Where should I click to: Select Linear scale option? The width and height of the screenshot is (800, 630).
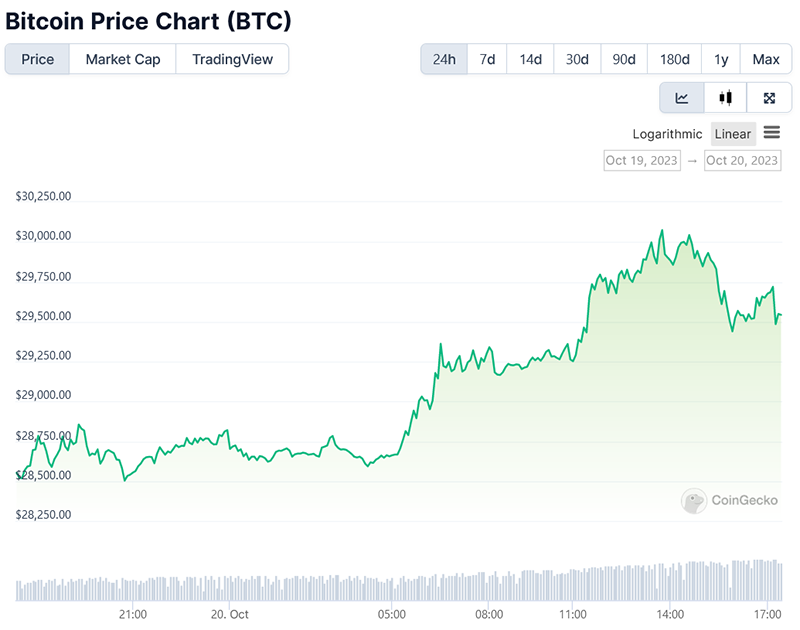click(x=733, y=134)
